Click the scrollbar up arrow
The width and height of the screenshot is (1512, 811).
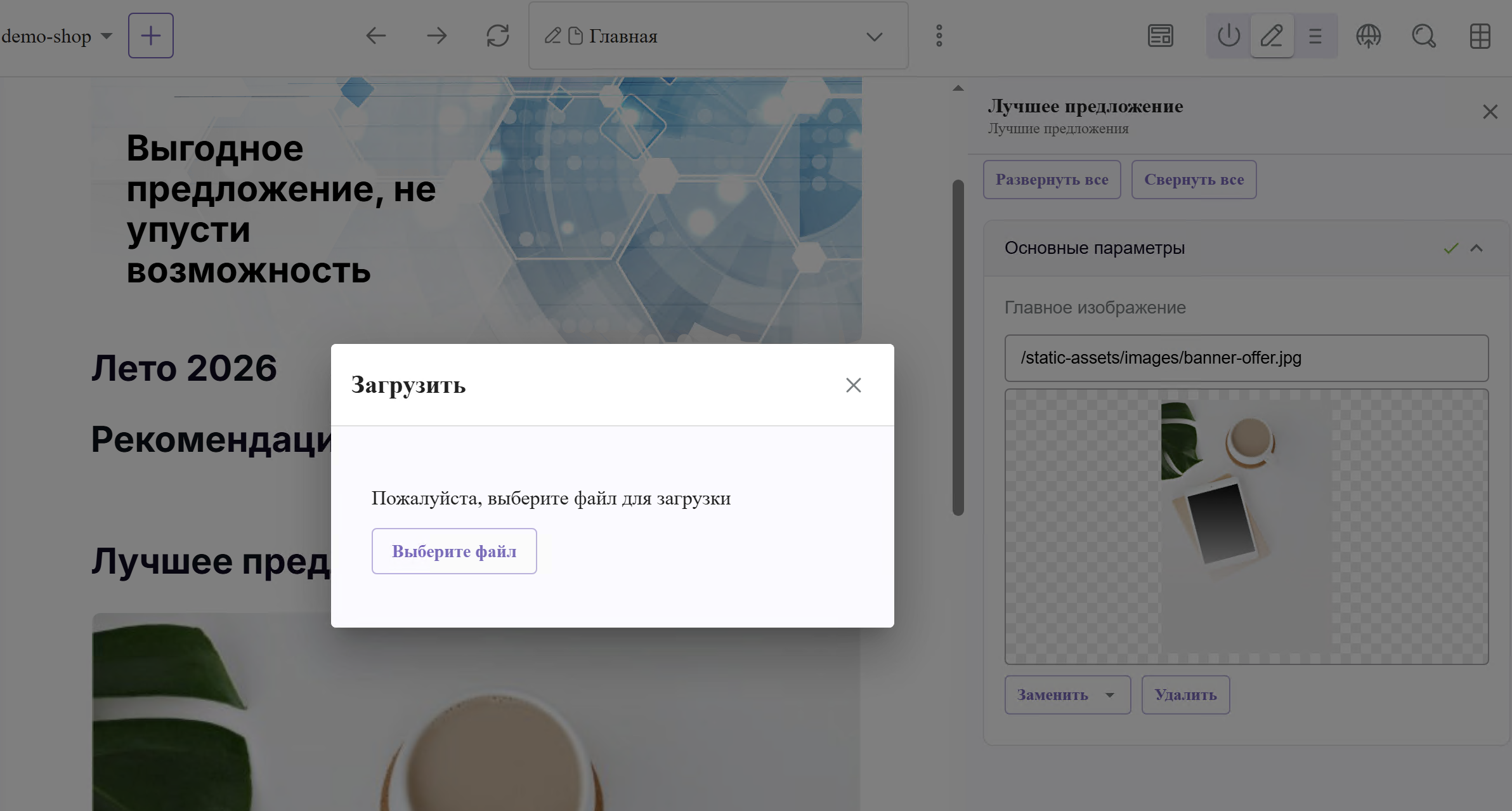point(958,88)
